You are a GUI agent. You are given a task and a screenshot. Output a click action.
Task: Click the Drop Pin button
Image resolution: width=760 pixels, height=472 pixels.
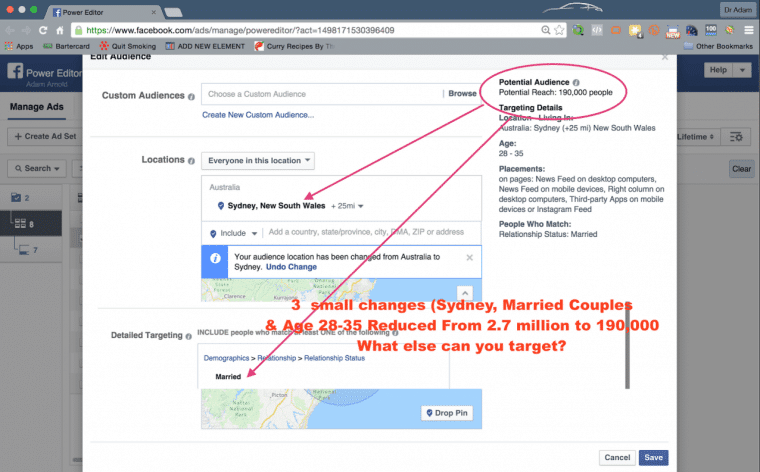coord(447,413)
